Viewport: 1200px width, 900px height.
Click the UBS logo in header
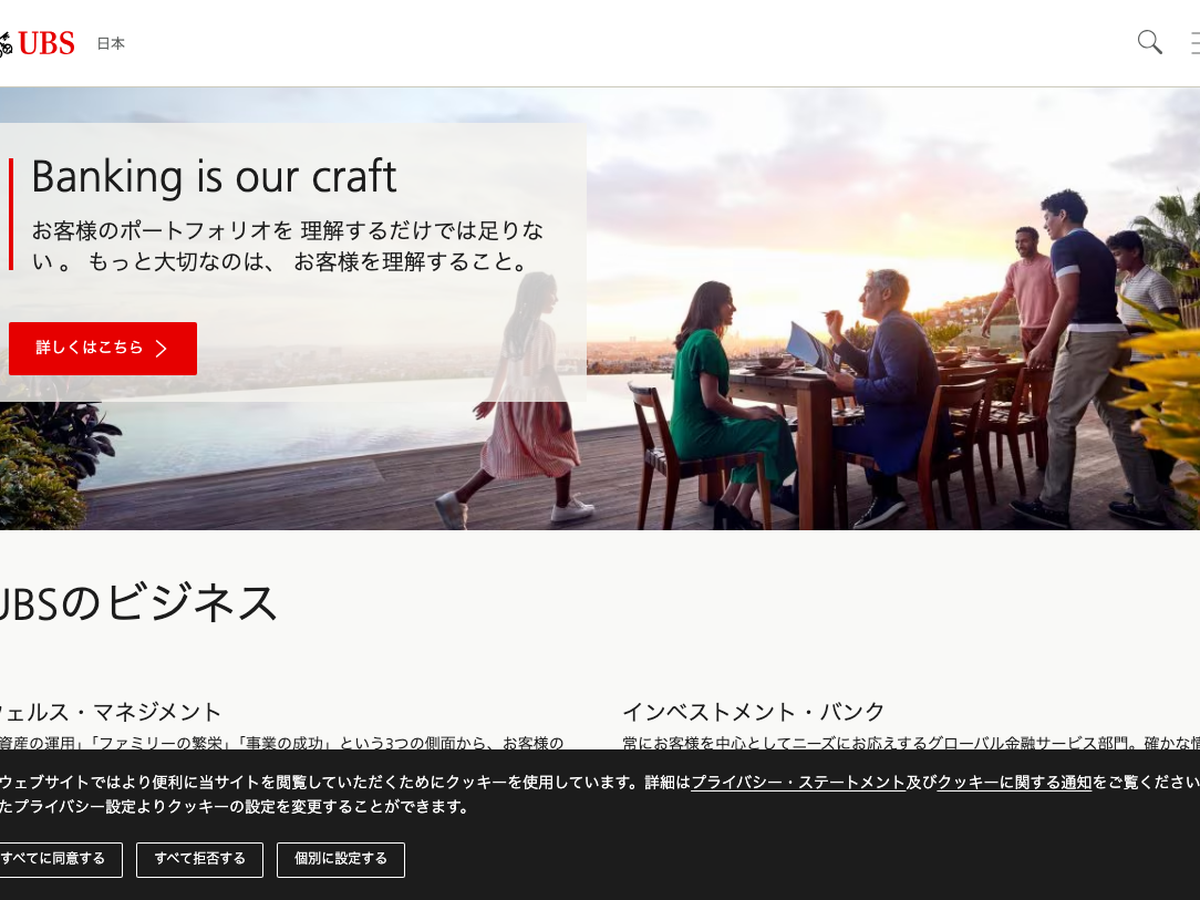38,43
